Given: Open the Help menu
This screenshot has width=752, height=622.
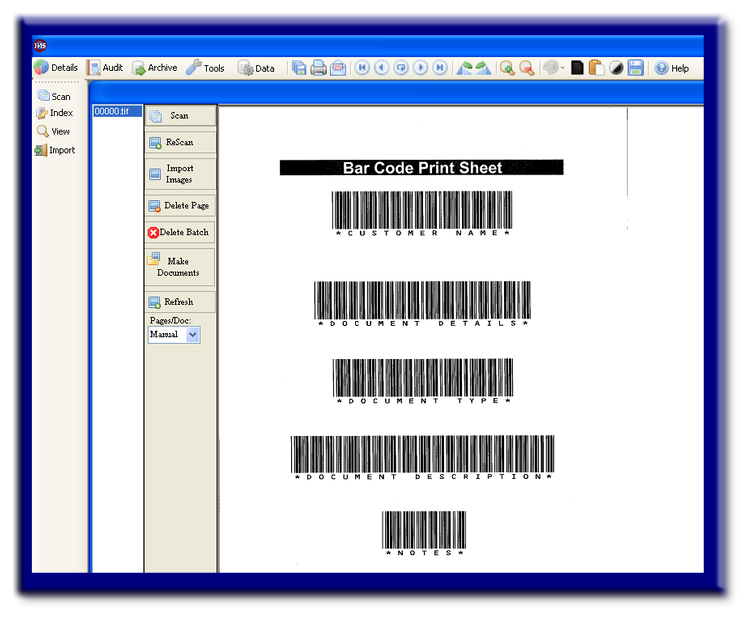Looking at the screenshot, I should [x=672, y=68].
